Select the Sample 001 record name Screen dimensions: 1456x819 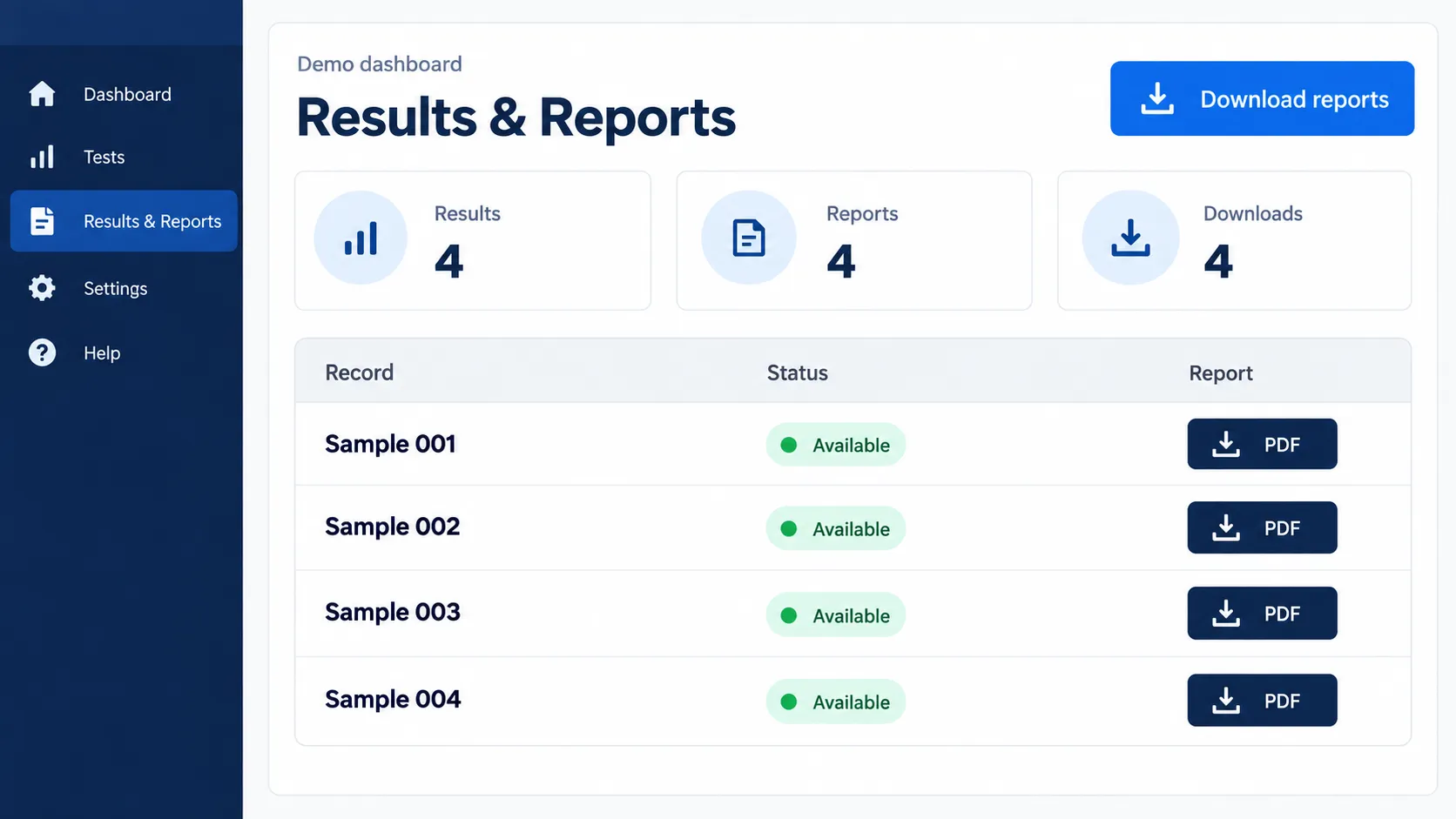pyautogui.click(x=390, y=444)
